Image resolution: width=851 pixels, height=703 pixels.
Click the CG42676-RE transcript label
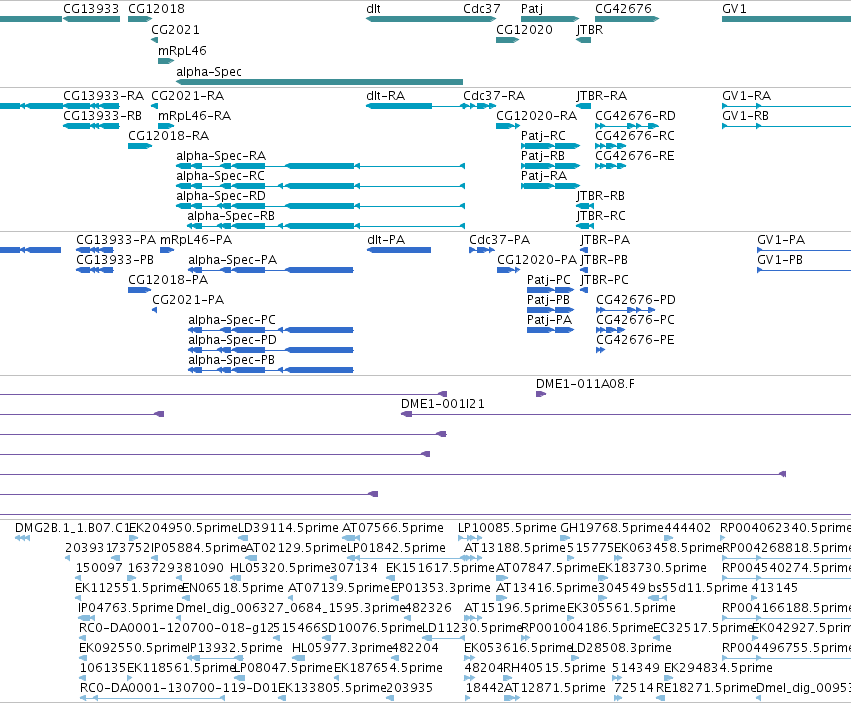coord(634,156)
